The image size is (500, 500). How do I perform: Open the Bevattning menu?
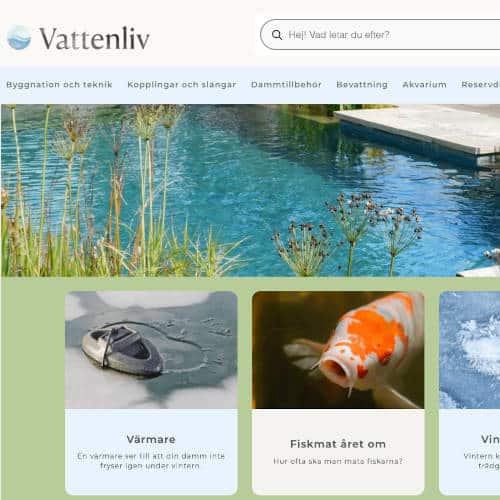[x=362, y=85]
